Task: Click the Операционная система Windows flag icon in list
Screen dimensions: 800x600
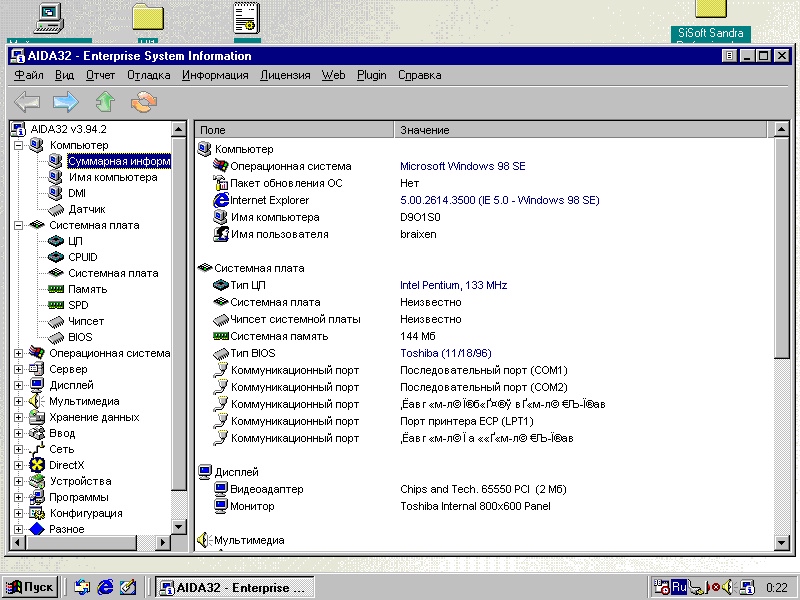Action: click(220, 166)
